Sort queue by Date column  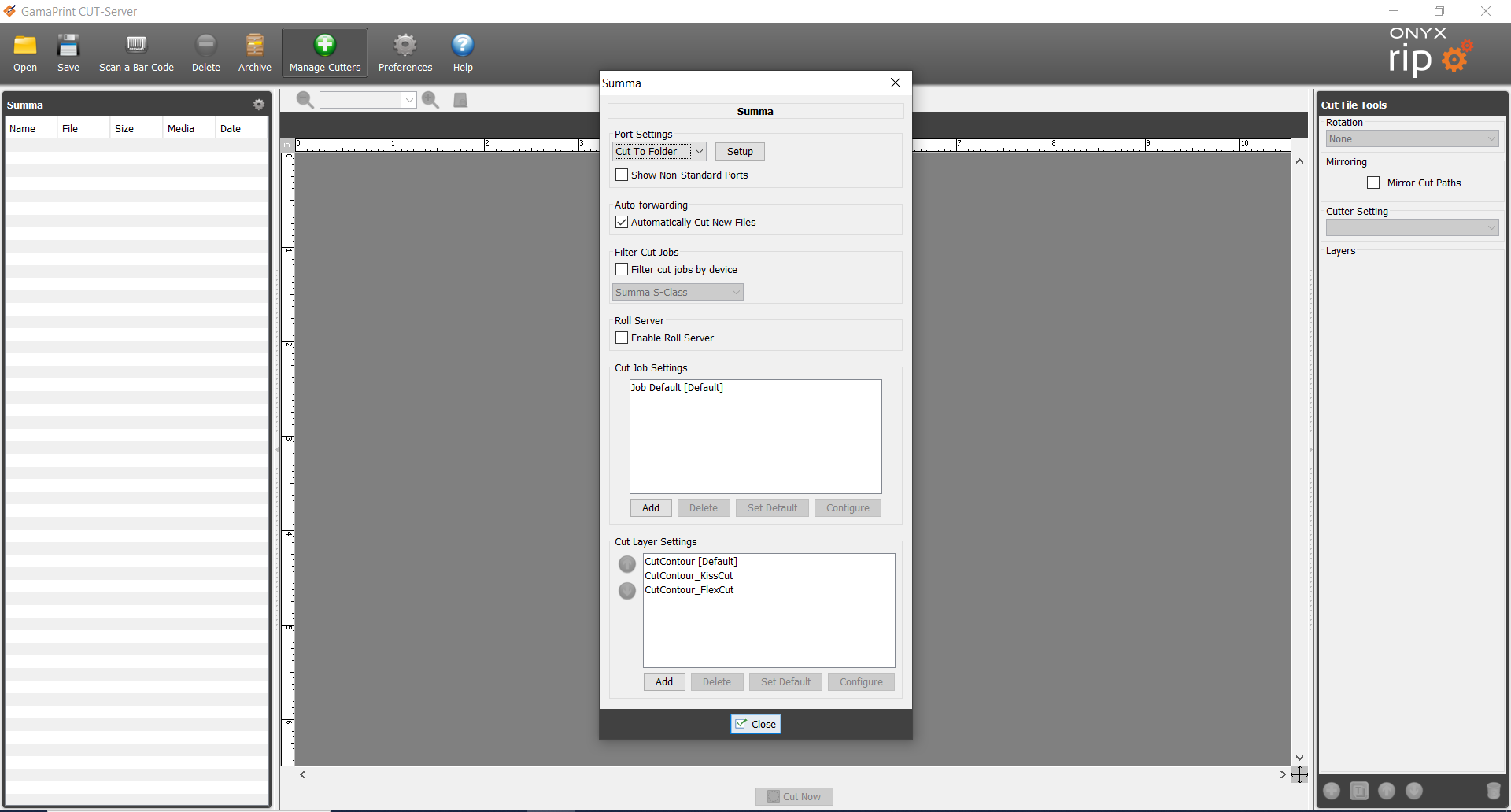(242, 128)
